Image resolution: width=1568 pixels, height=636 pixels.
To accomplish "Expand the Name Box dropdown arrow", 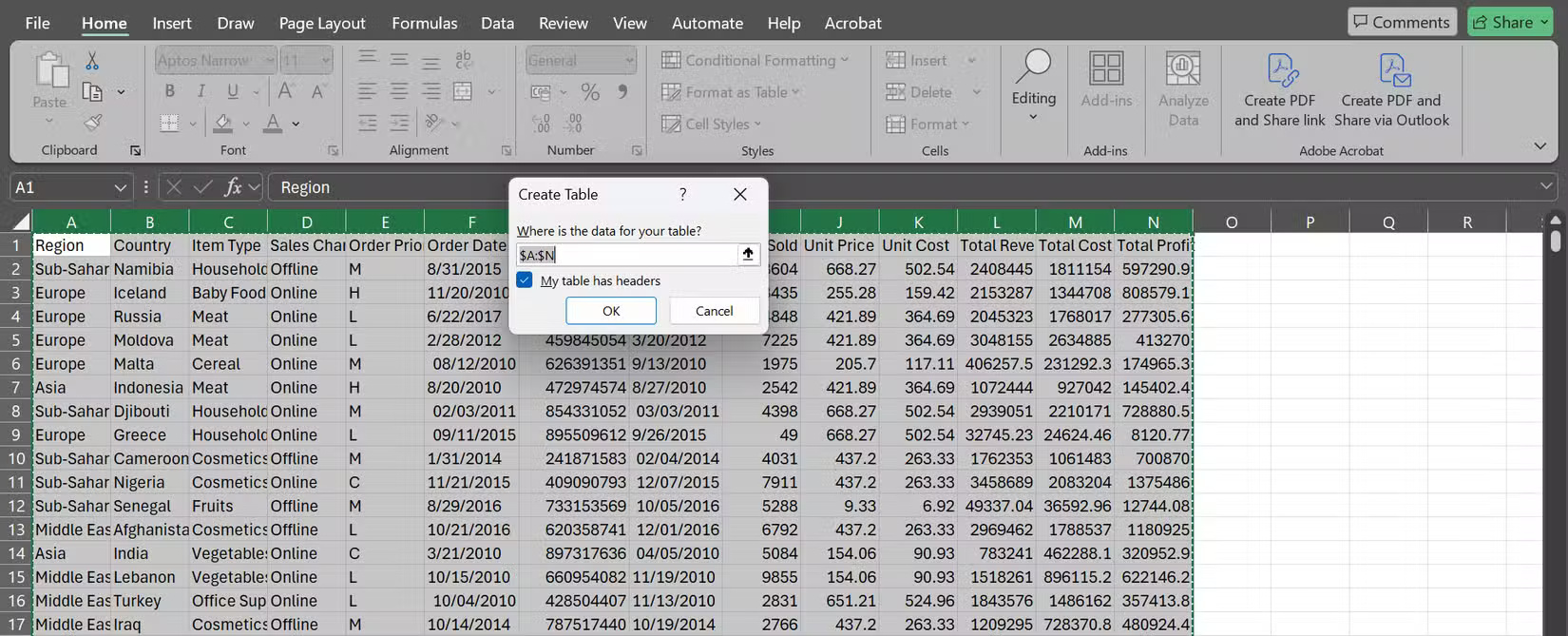I will pyautogui.click(x=120, y=187).
